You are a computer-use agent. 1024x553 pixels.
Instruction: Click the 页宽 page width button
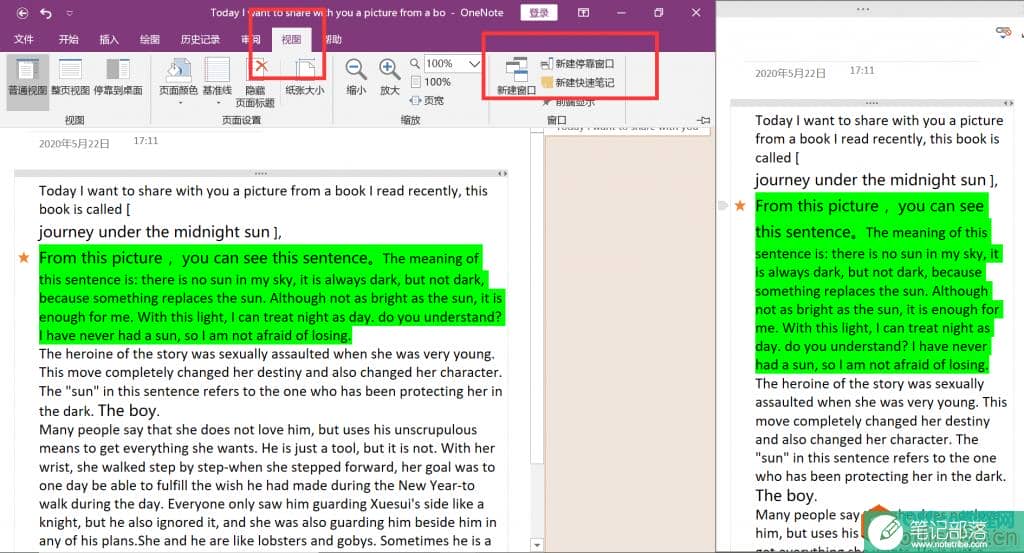(427, 101)
